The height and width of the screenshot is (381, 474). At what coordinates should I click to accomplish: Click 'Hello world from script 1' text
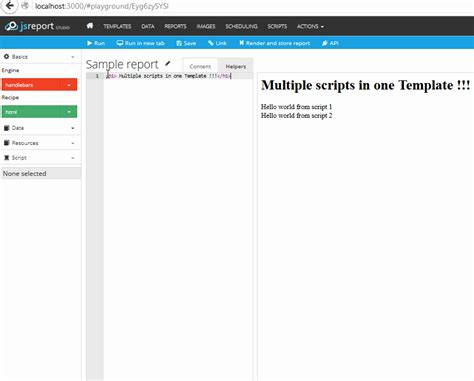[x=296, y=107]
